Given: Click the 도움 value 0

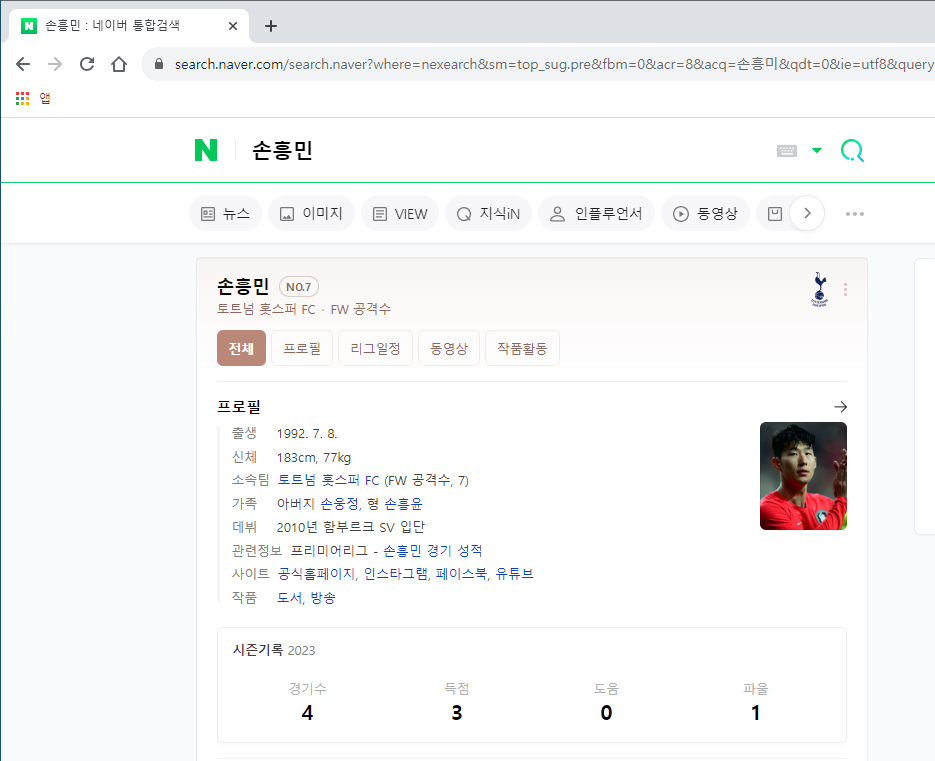Looking at the screenshot, I should [606, 713].
